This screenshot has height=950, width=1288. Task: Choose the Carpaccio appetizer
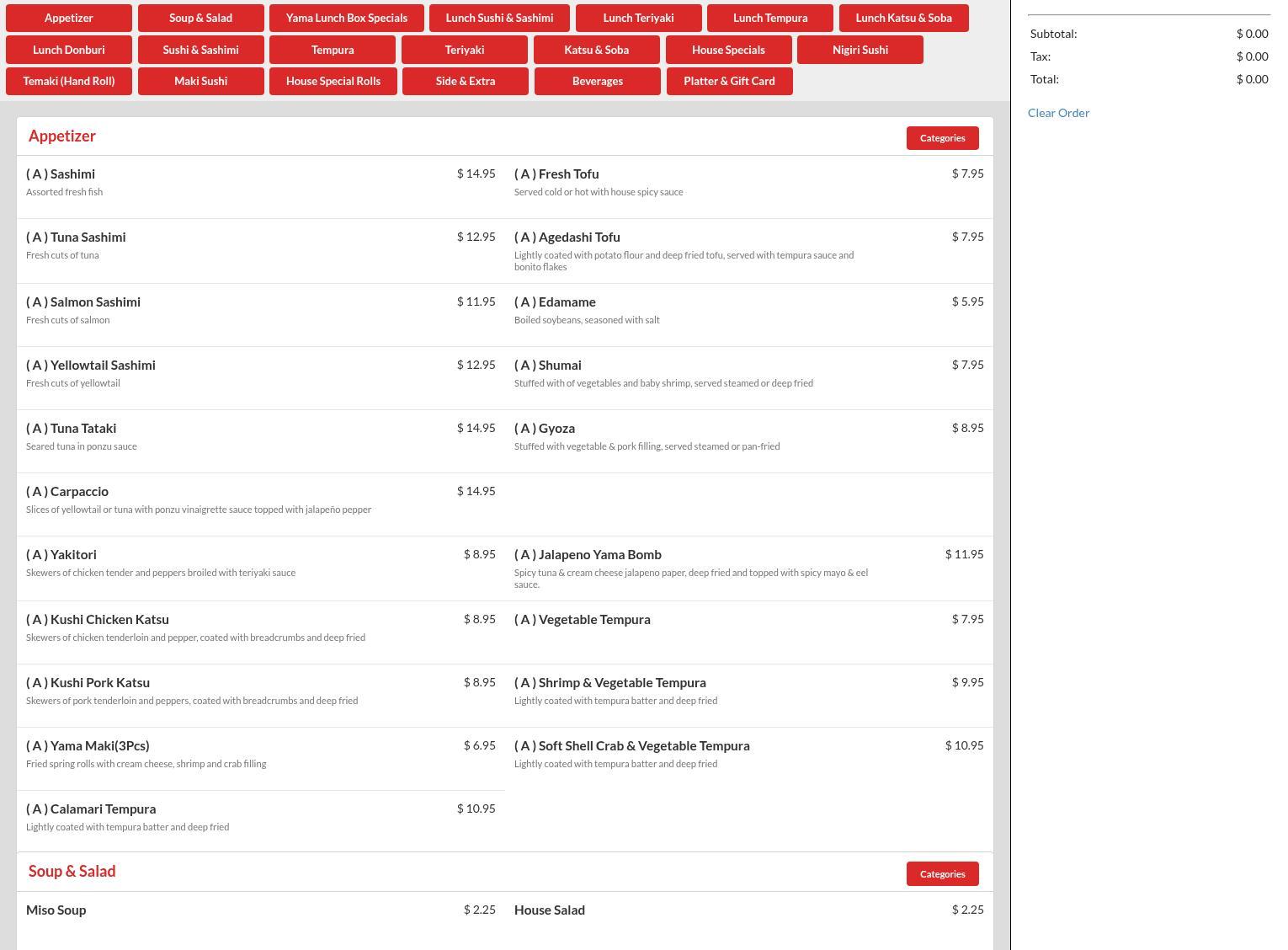(x=261, y=504)
